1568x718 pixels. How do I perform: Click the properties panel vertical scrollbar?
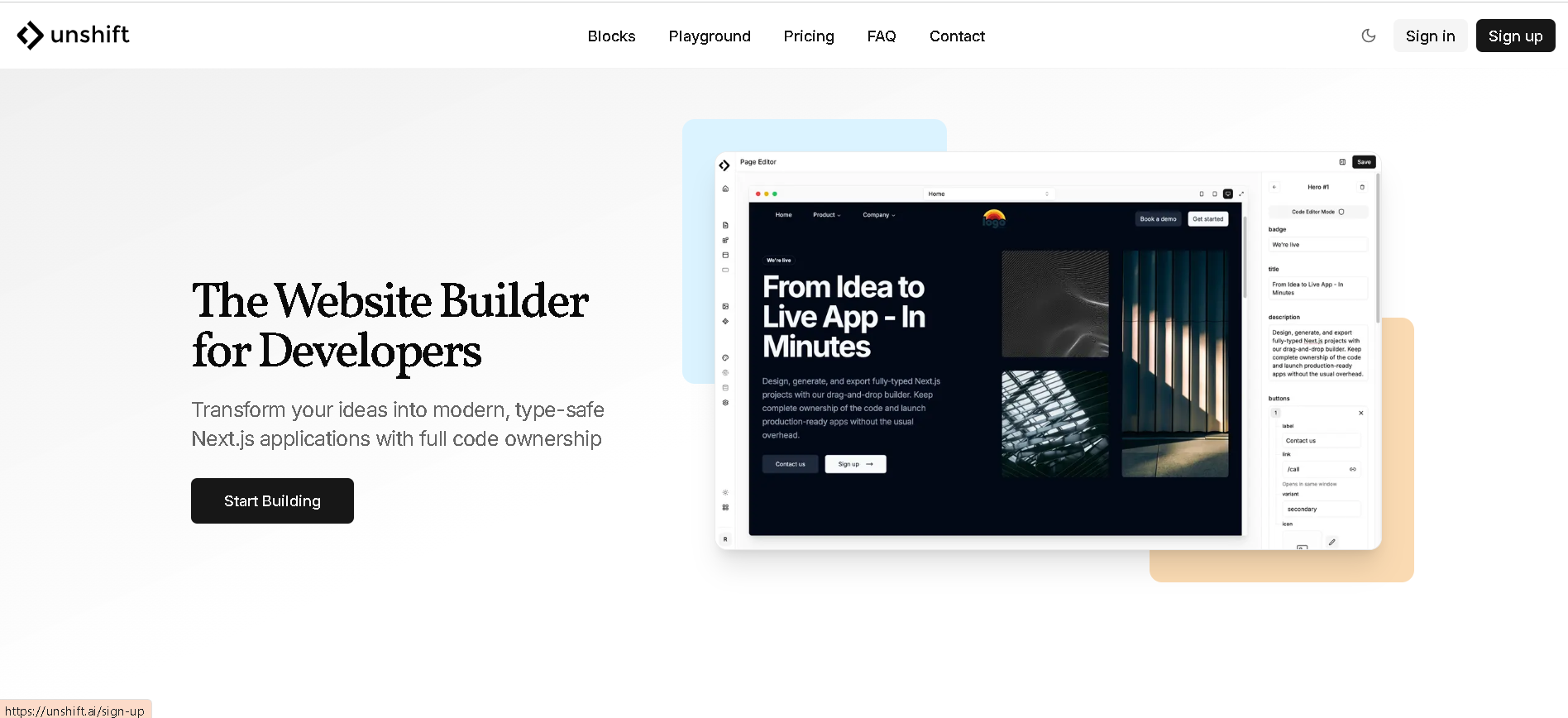point(1377,248)
